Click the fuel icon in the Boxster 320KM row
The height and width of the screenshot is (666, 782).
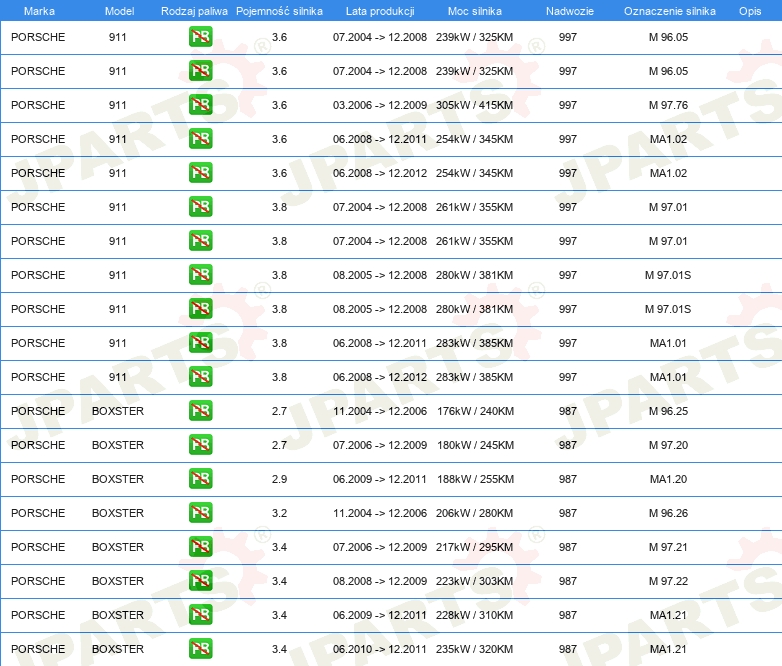point(200,649)
